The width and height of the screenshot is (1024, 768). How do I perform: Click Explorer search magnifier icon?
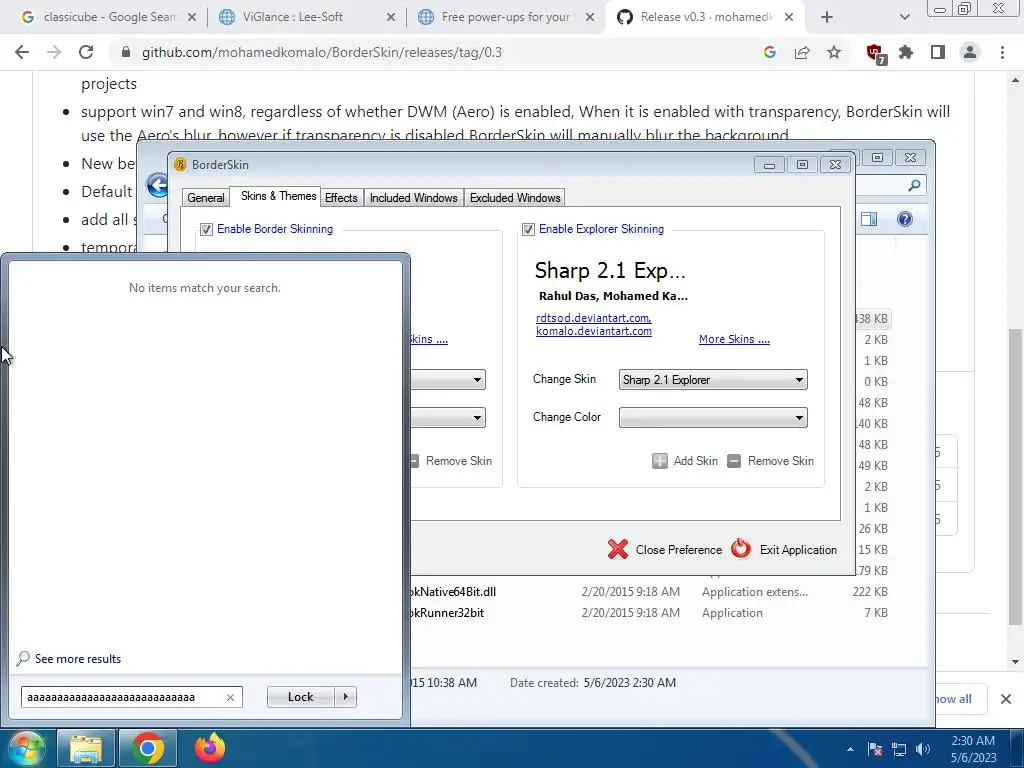coord(914,185)
